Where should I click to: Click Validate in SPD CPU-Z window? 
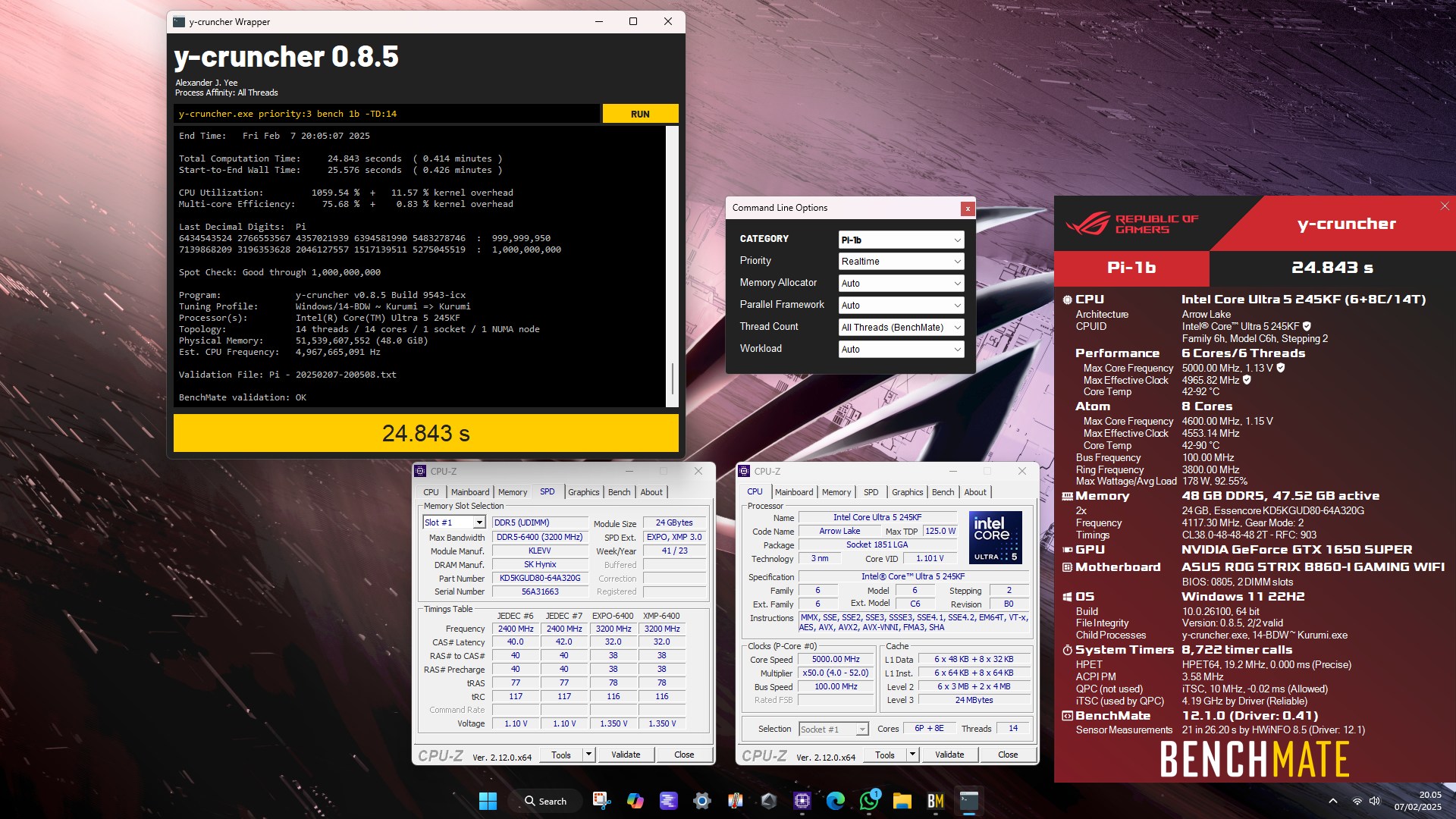point(626,755)
